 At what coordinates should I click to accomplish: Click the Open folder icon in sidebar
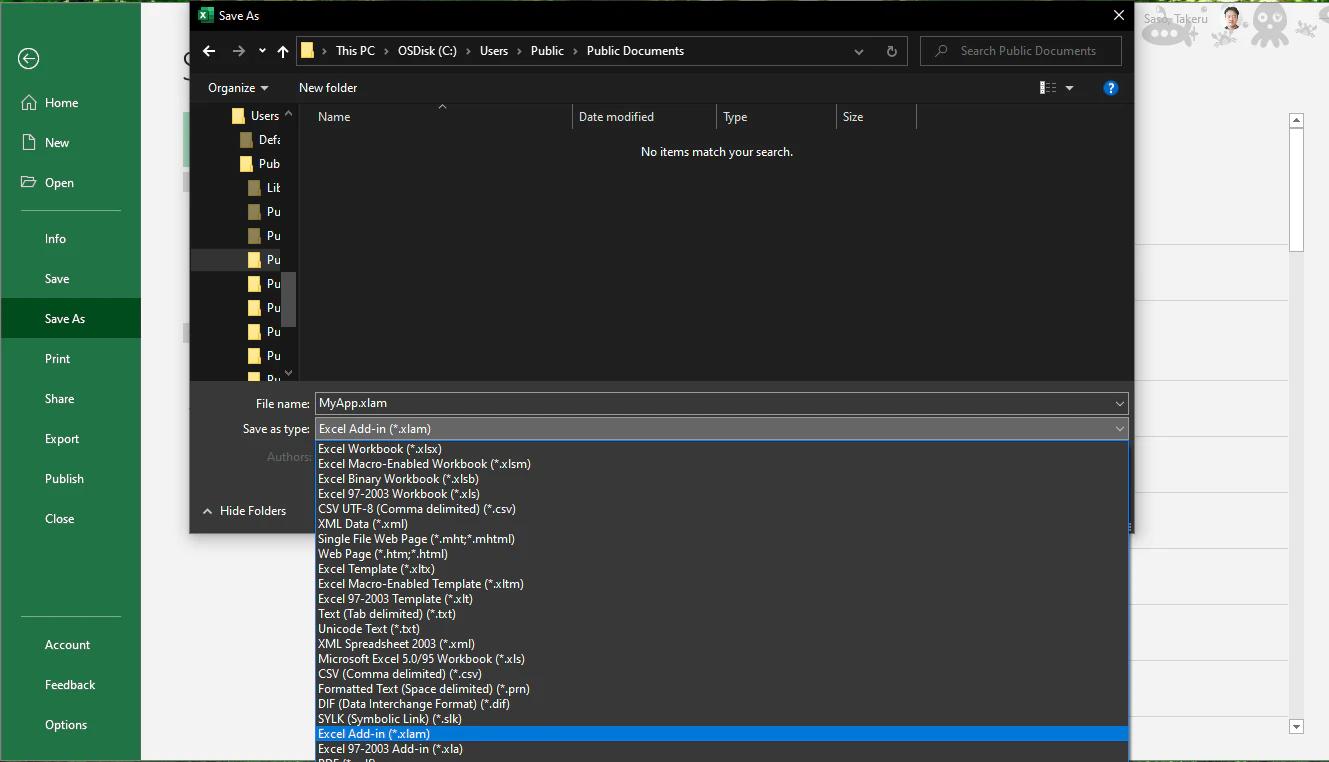click(x=29, y=183)
